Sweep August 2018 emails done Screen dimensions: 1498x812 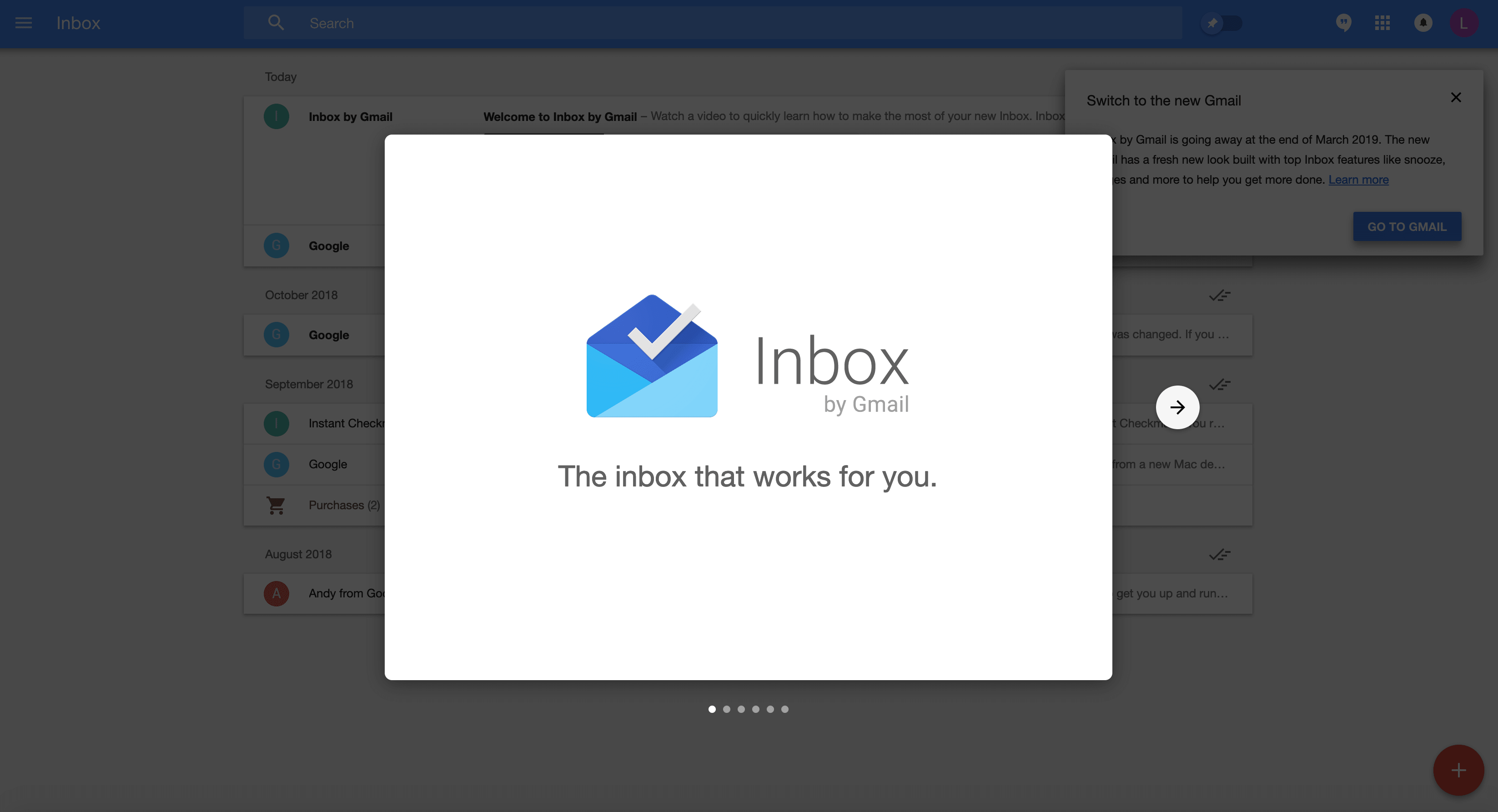pyautogui.click(x=1219, y=555)
